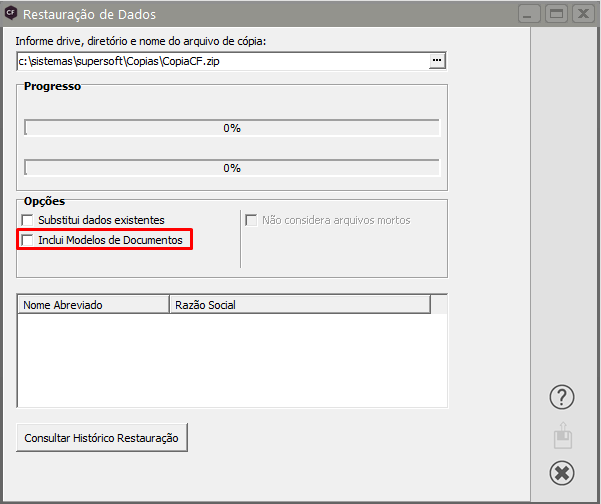The height and width of the screenshot is (504, 601).
Task: Click the help question mark icon
Action: coord(562,397)
